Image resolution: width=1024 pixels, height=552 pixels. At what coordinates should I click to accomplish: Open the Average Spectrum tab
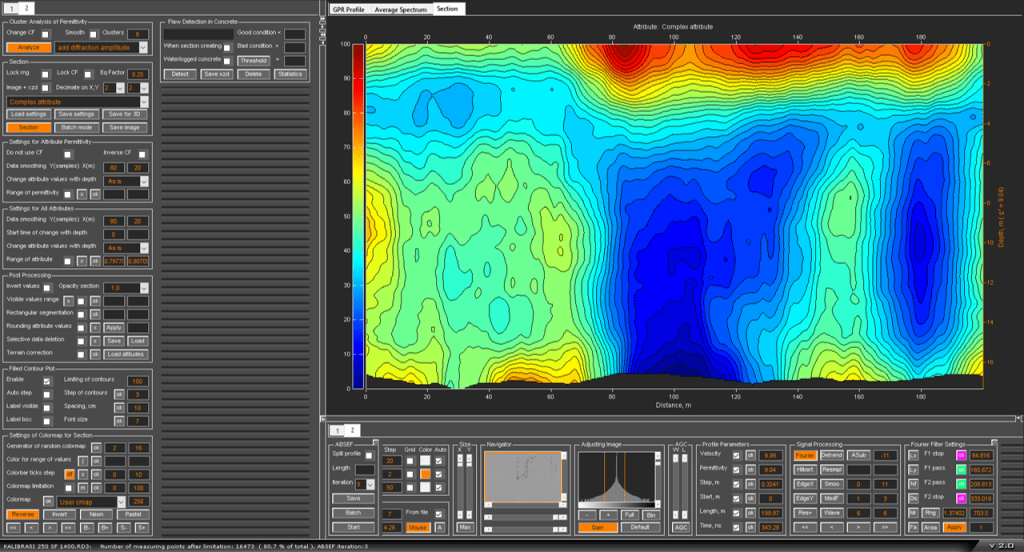[401, 8]
